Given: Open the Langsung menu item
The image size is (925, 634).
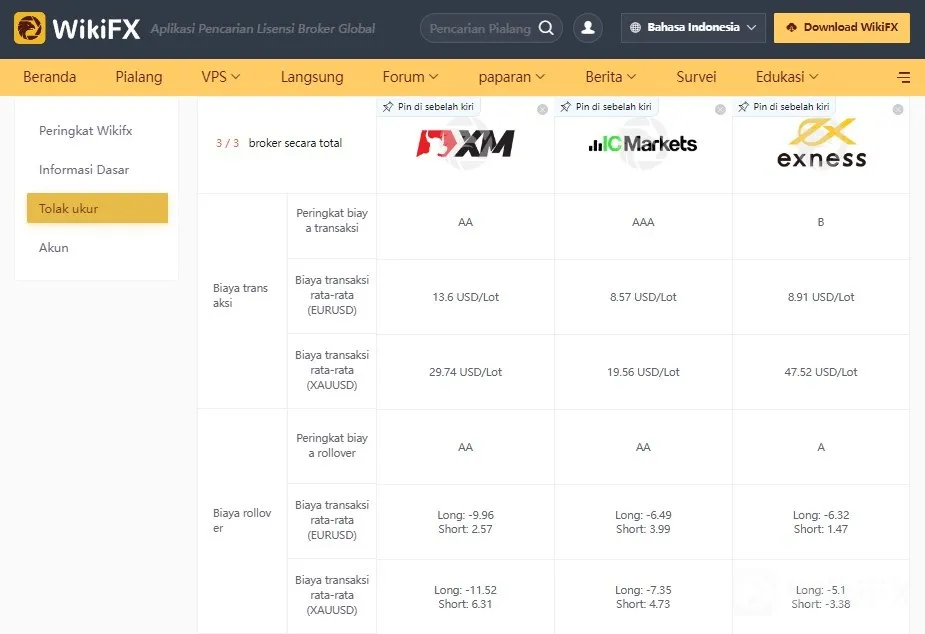Looking at the screenshot, I should pos(312,77).
